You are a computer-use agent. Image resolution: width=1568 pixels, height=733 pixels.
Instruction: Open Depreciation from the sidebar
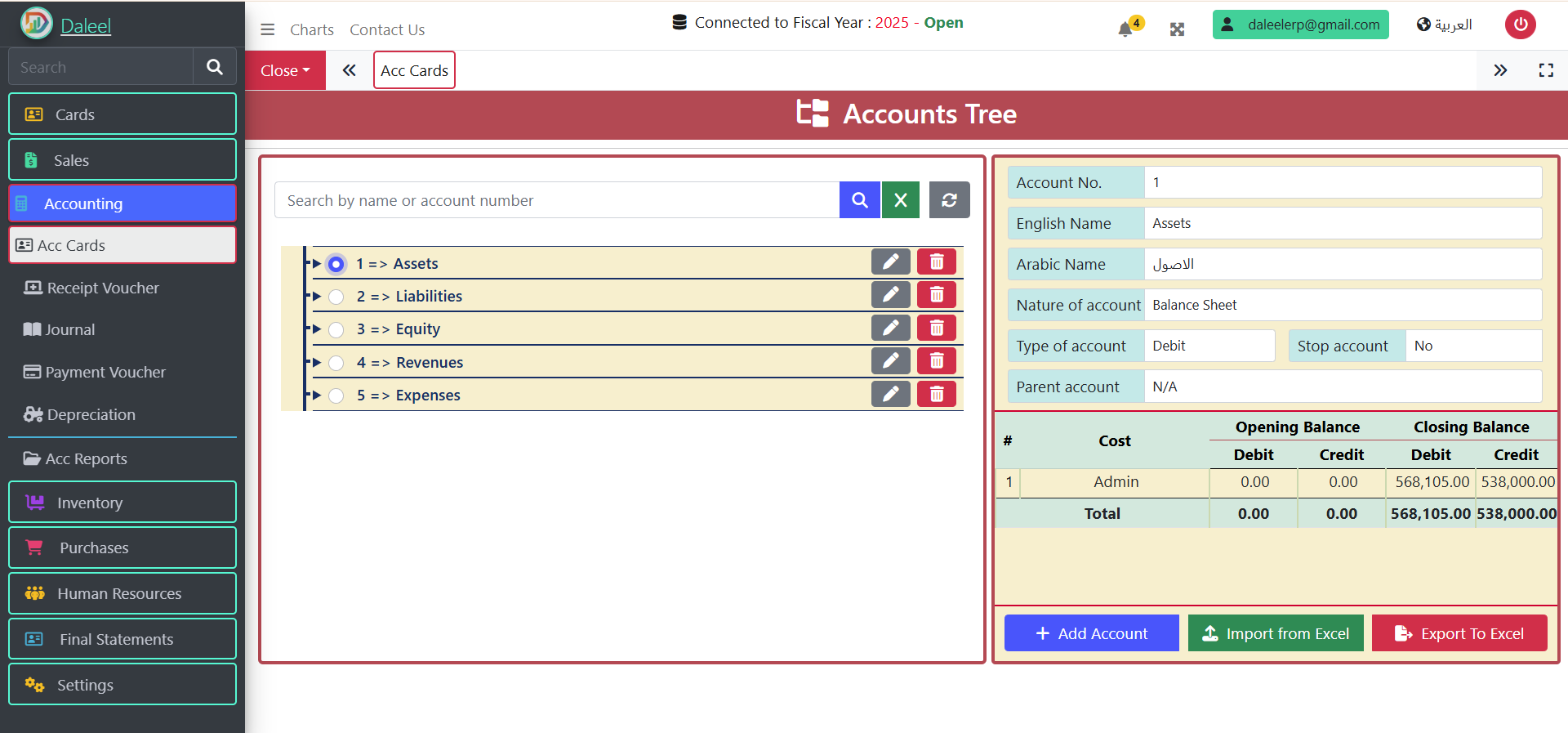click(x=122, y=414)
